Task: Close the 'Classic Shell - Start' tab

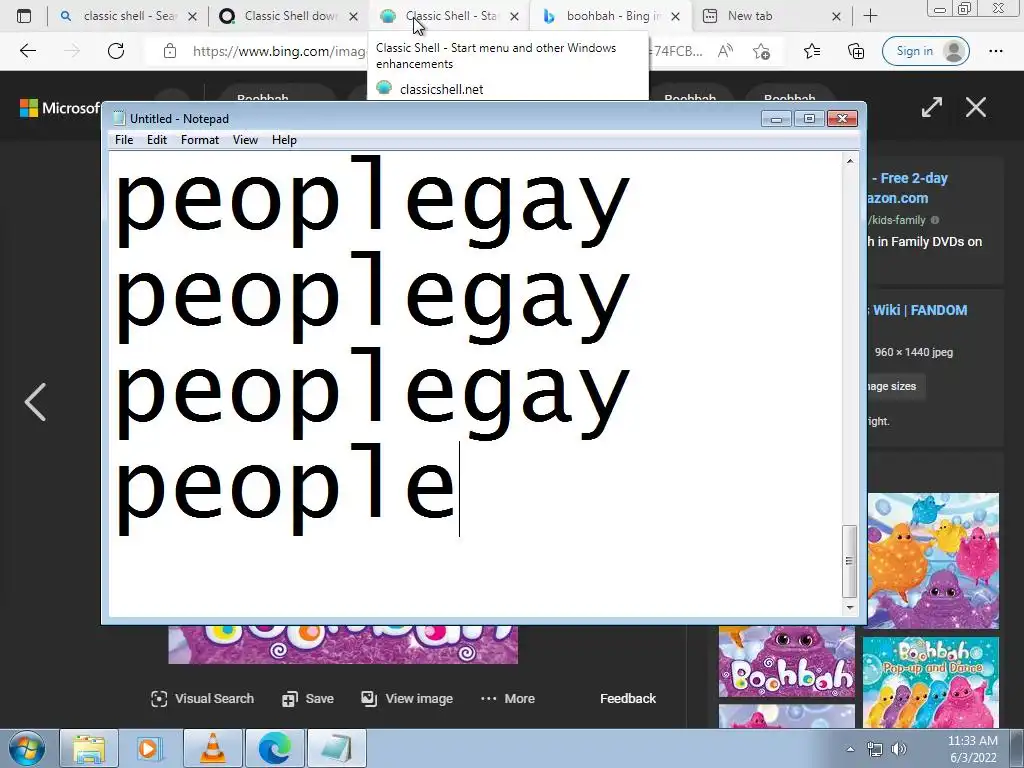Action: click(x=515, y=16)
